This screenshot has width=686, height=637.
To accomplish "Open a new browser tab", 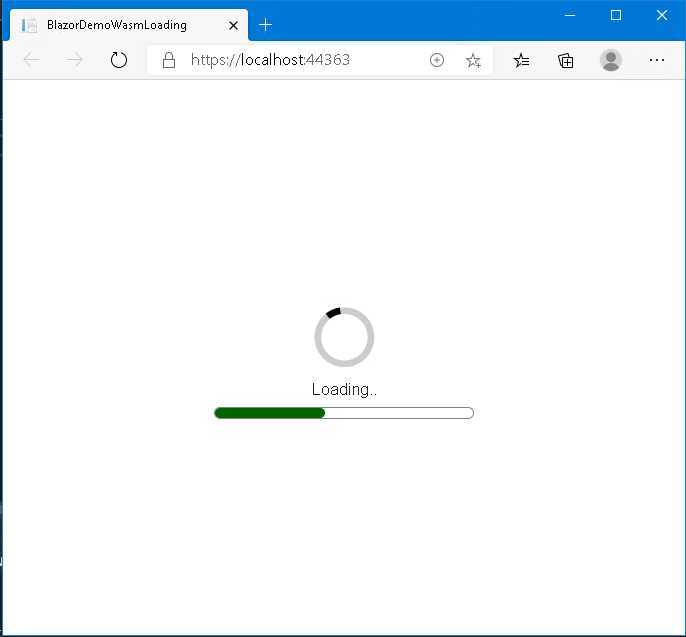I will click(265, 25).
